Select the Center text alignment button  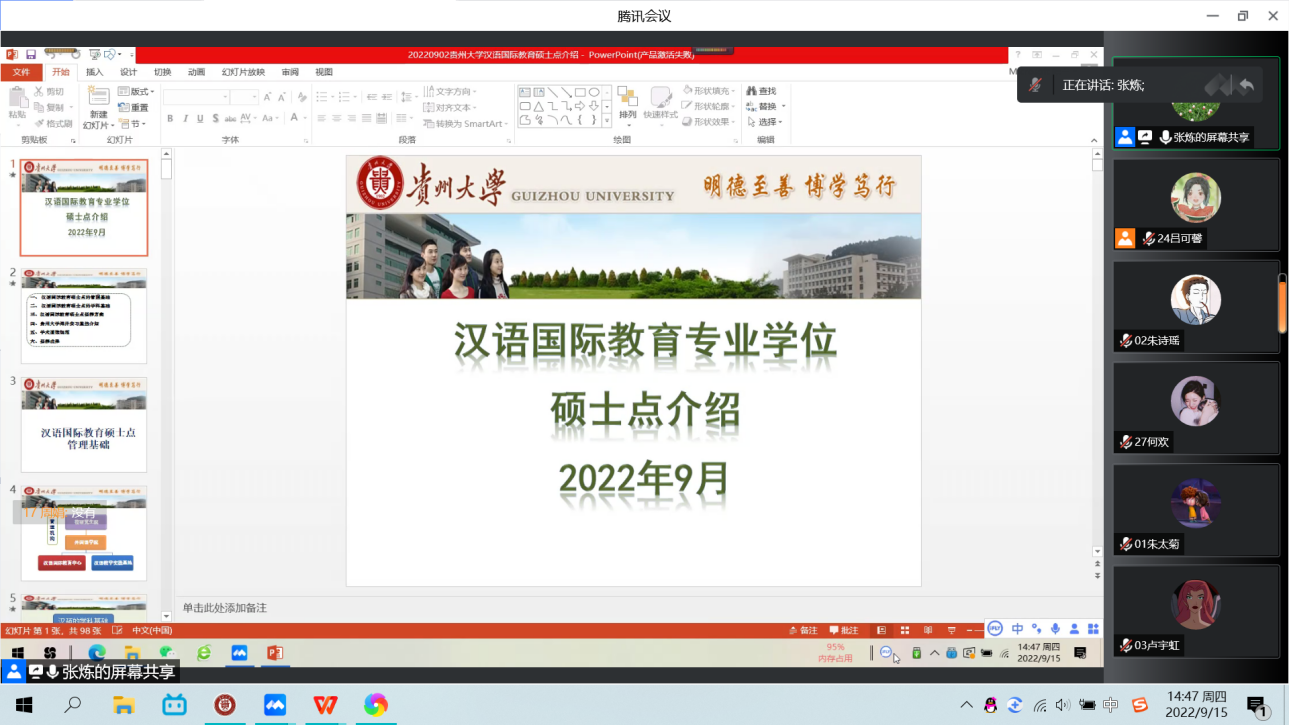pos(336,118)
